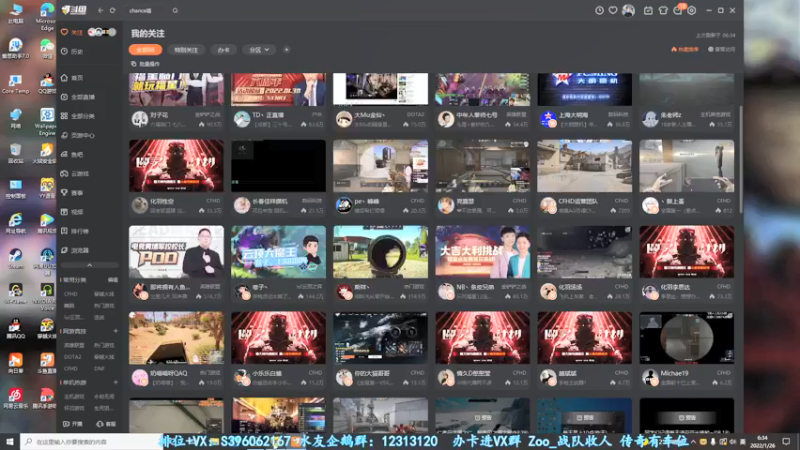
Task: Select the orange 全部 filter tab
Action: tap(145, 50)
